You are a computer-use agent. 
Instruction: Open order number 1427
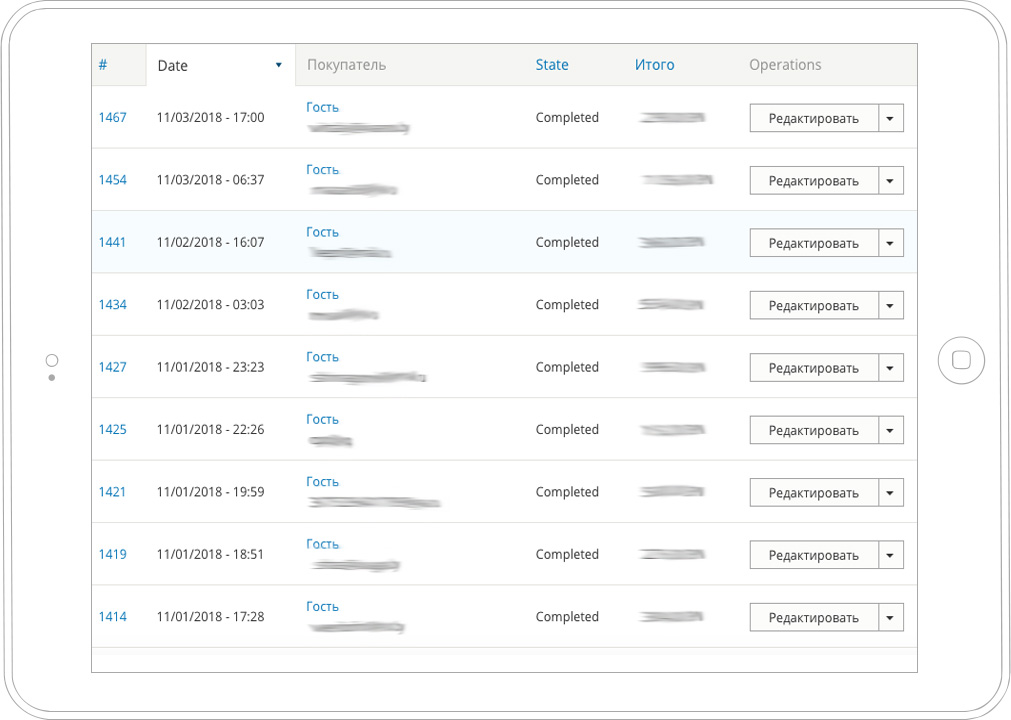pyautogui.click(x=112, y=367)
